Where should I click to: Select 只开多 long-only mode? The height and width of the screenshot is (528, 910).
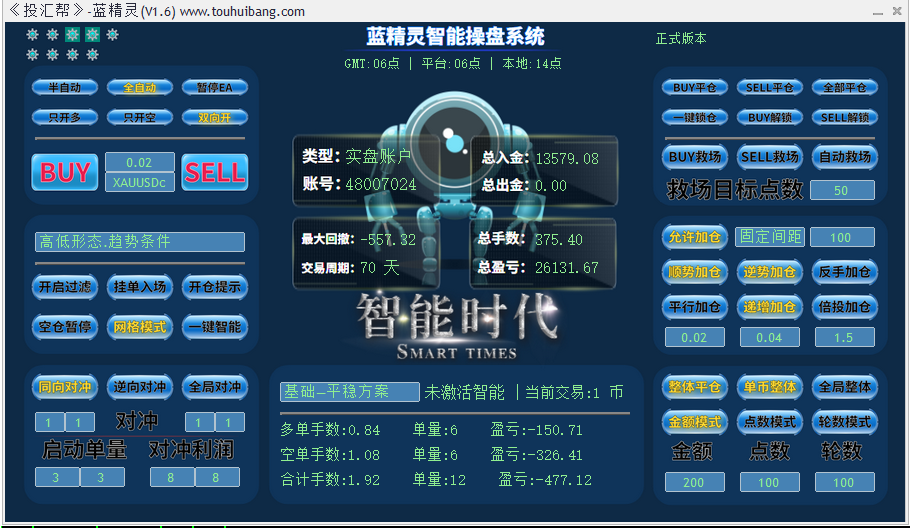[64, 117]
